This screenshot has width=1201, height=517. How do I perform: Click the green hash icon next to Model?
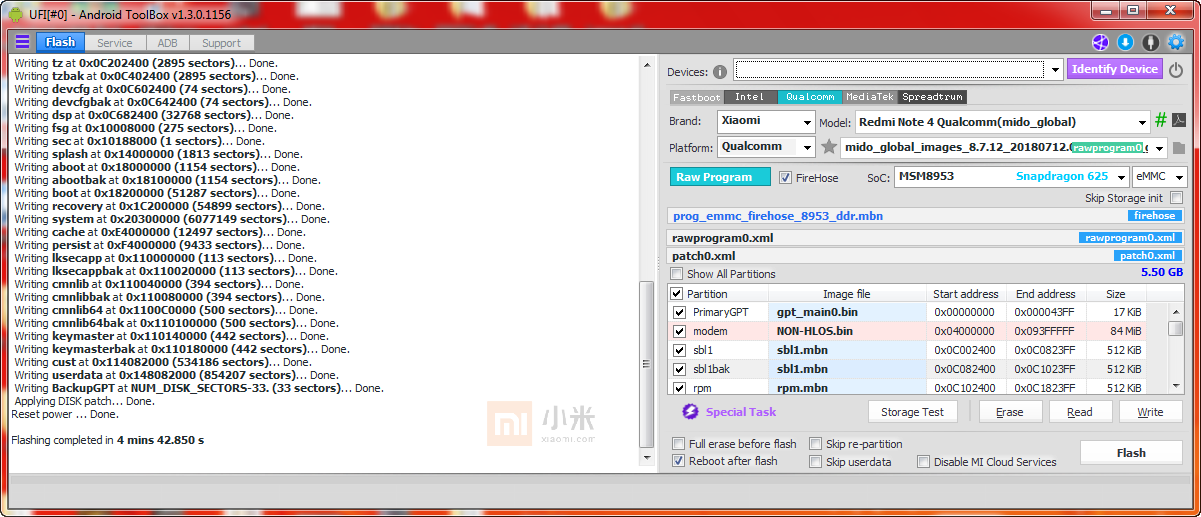[1161, 120]
